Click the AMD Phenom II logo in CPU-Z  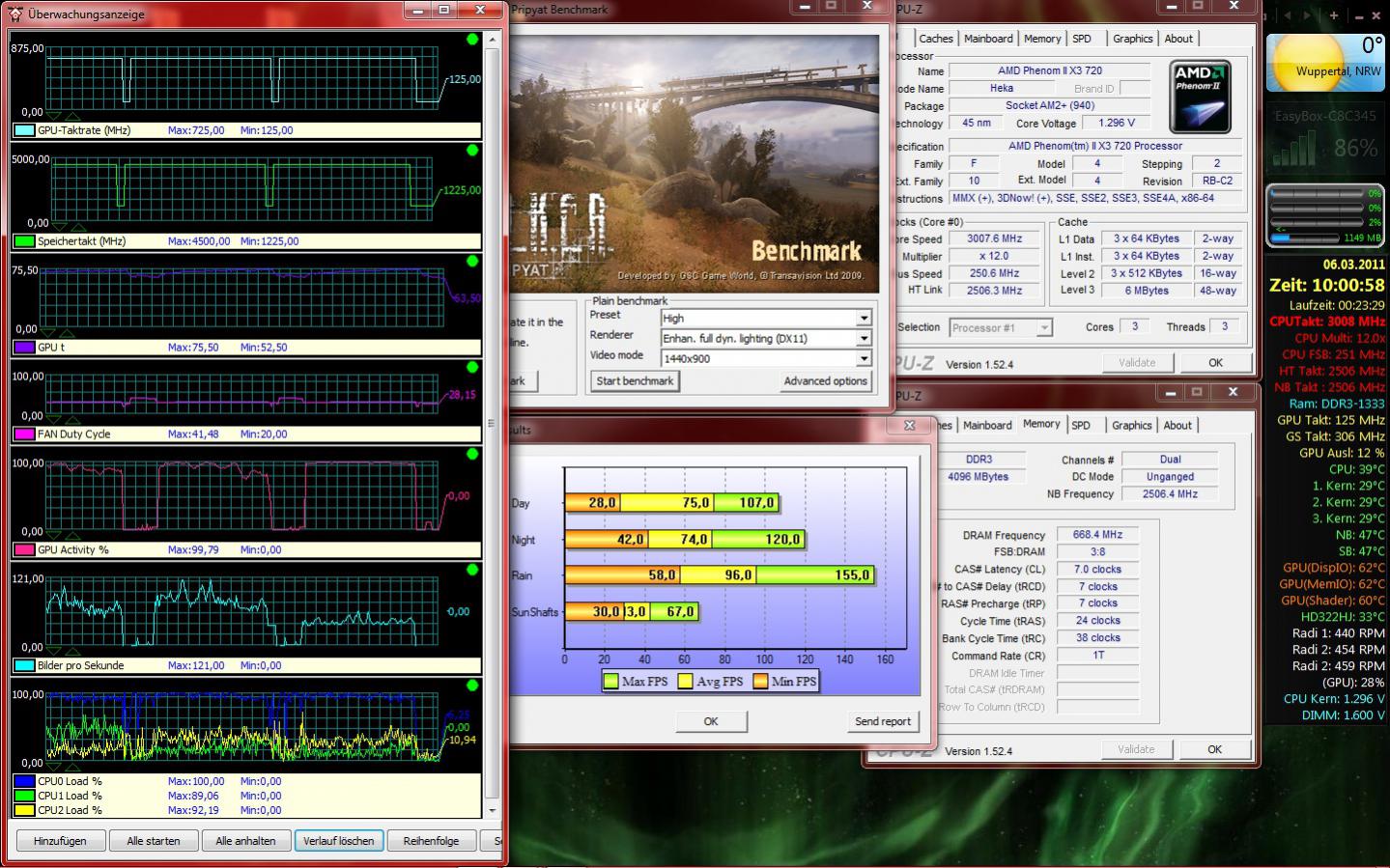pos(1200,97)
